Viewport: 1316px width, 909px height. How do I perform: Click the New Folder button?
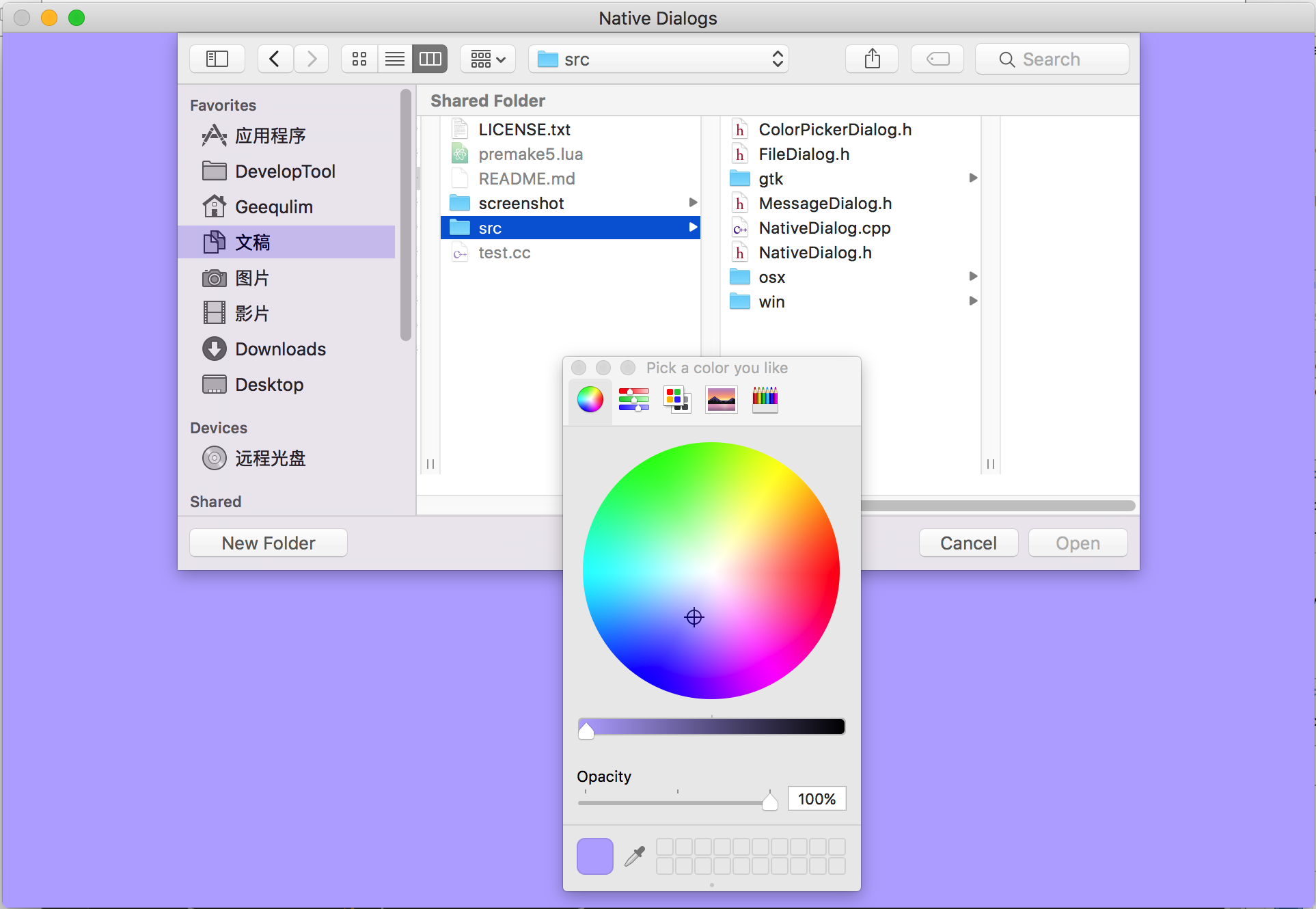click(x=269, y=543)
